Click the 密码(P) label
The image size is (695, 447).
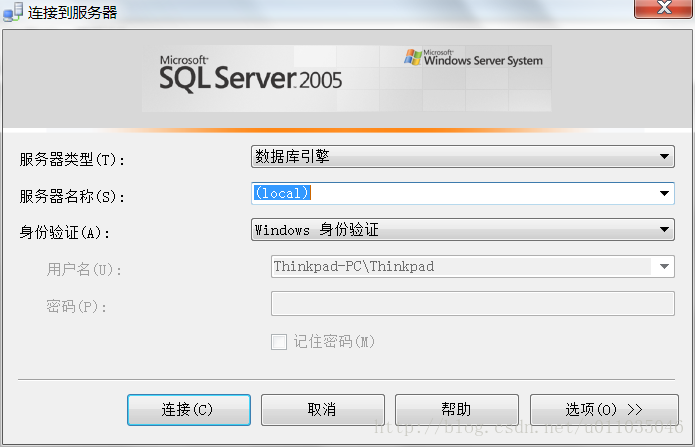[x=77, y=306]
